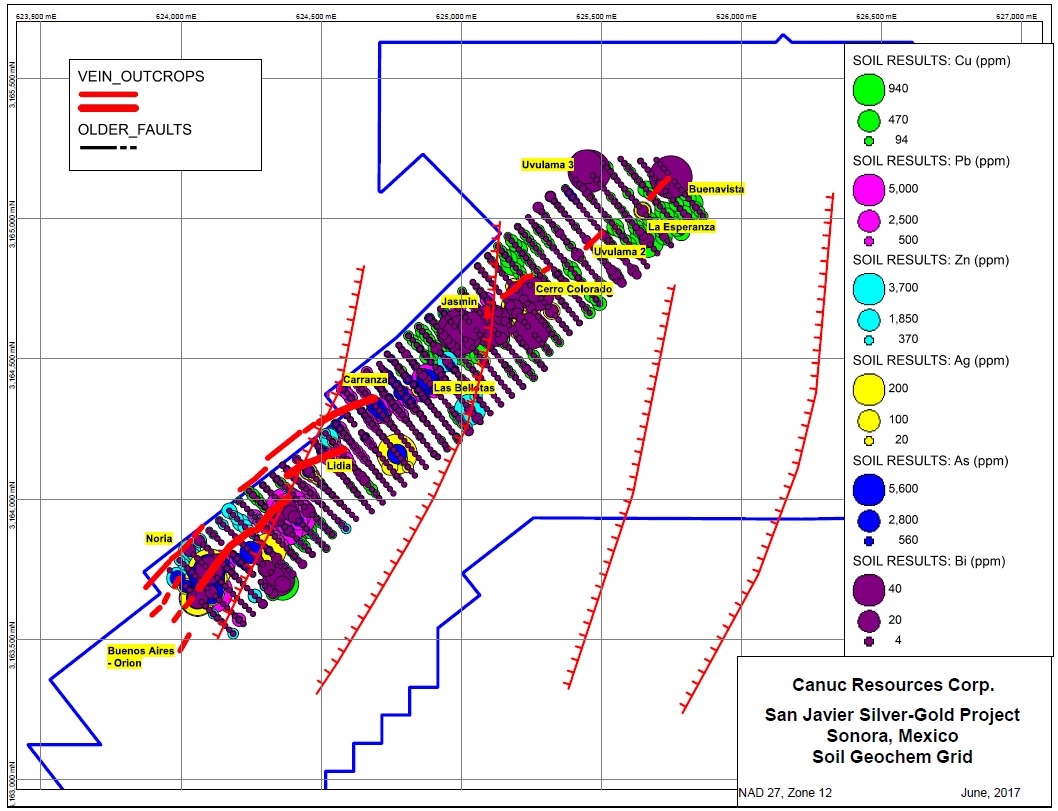
Task: Select the Buenos Aires - Orion label
Action: coord(141,656)
